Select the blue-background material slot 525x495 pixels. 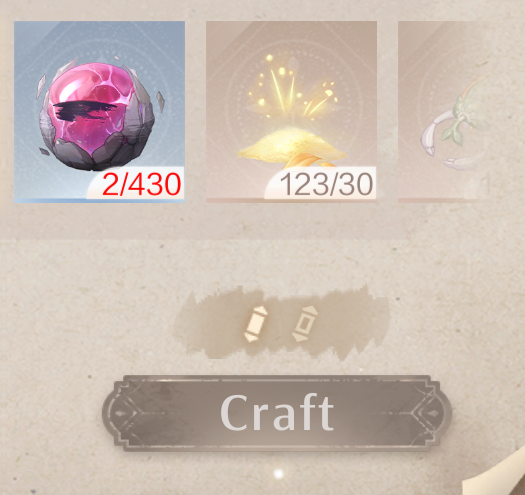coord(99,112)
